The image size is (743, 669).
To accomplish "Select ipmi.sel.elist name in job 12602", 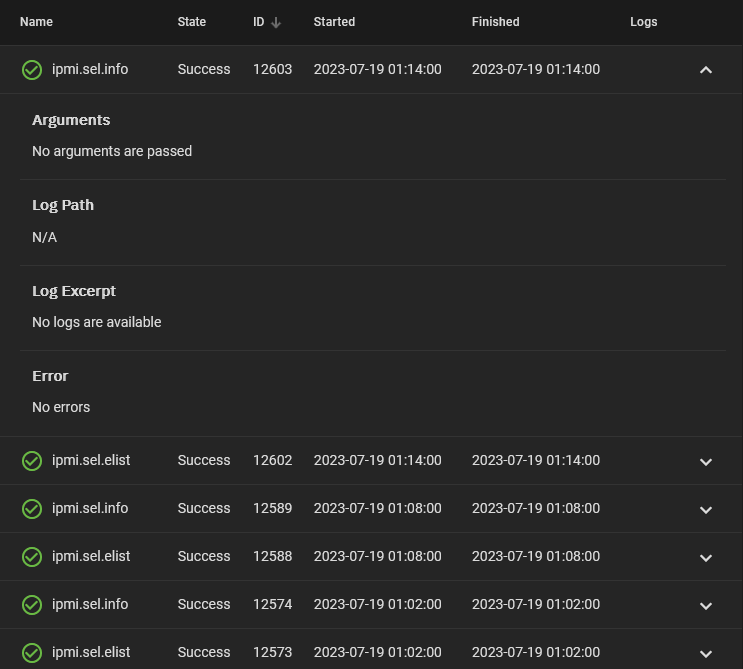I will point(91,461).
